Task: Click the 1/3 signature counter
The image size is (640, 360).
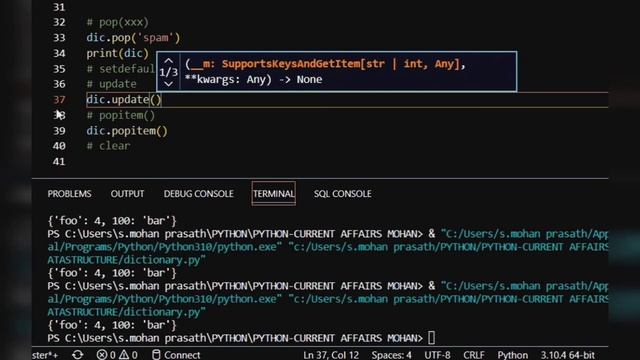Action: coord(169,72)
